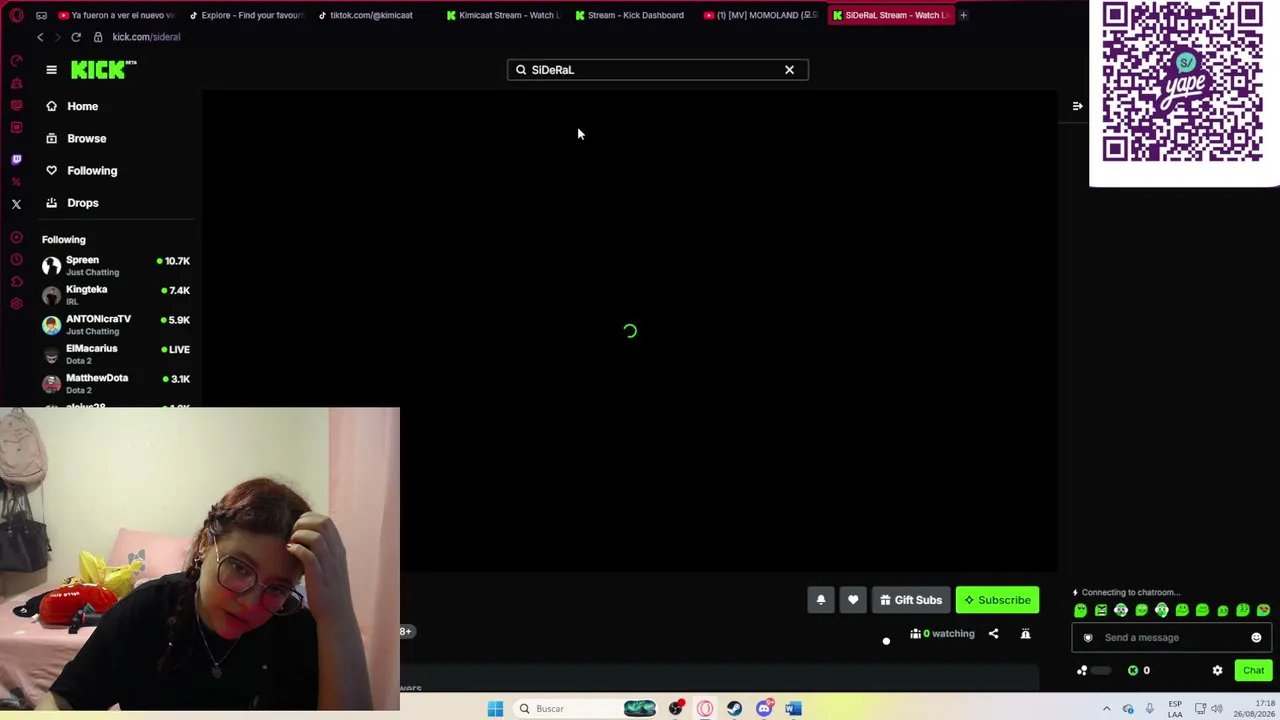The image size is (1280, 720).
Task: Open Opera GX from the taskbar
Action: click(705, 709)
